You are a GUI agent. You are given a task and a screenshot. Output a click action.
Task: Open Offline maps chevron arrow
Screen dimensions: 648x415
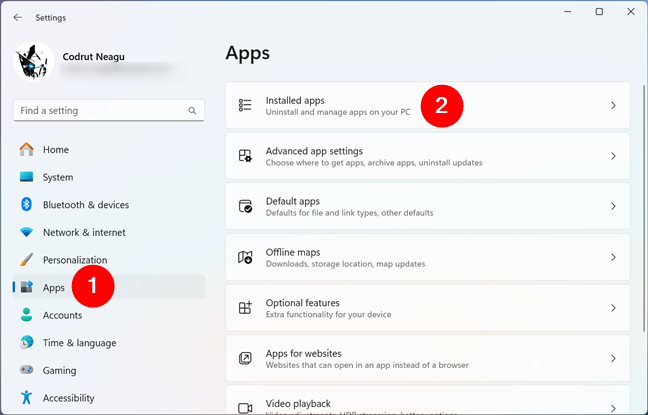tap(613, 258)
